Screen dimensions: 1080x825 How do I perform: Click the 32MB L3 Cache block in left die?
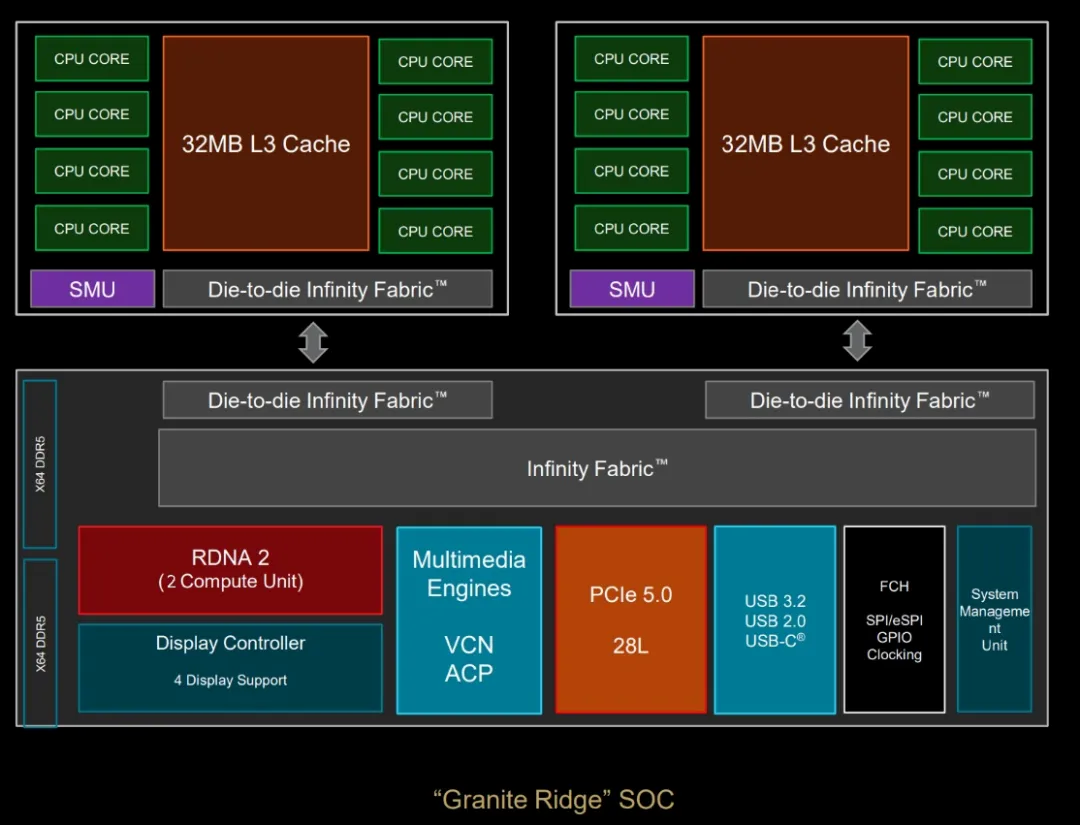(x=266, y=143)
